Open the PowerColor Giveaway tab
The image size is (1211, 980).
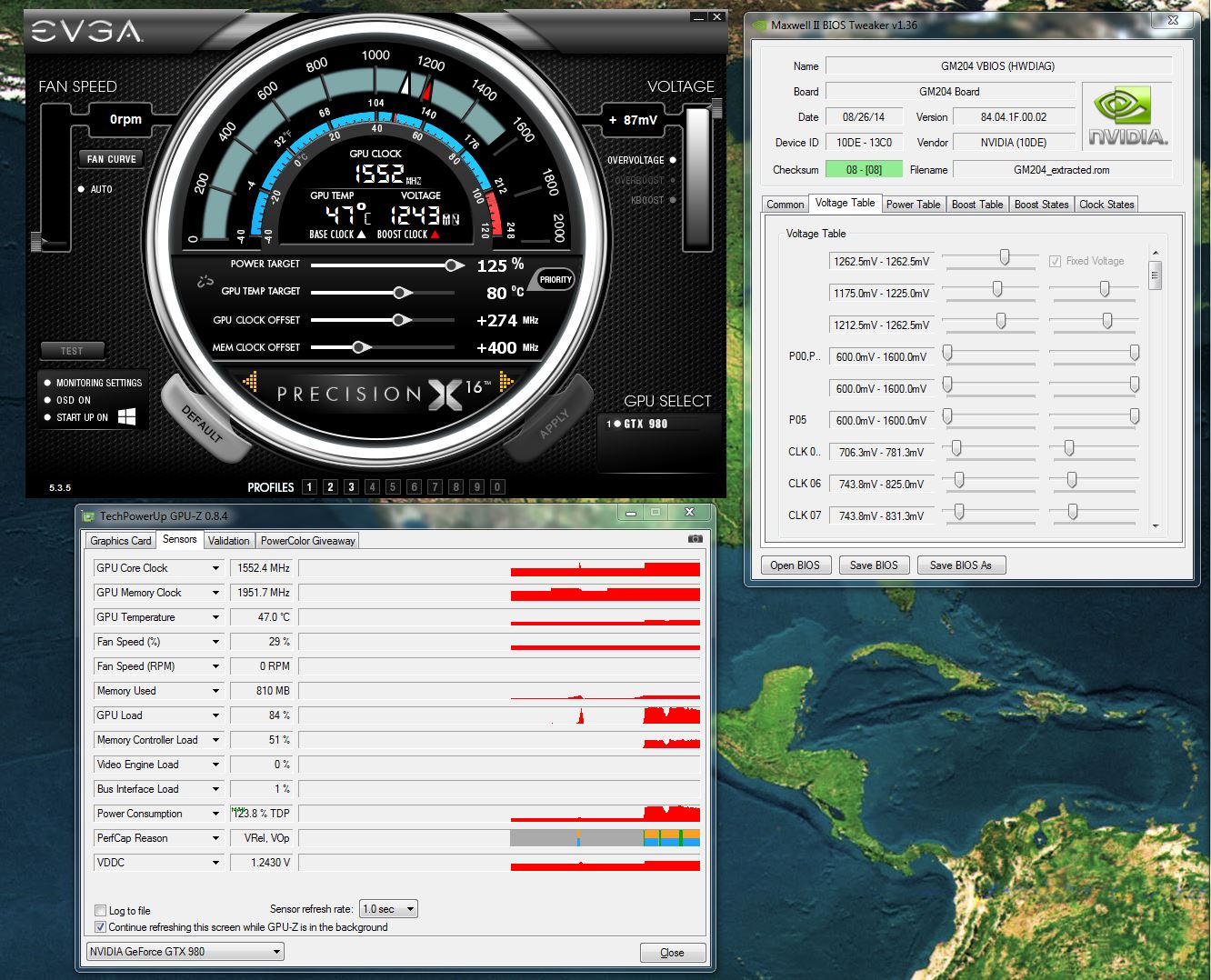tap(307, 541)
